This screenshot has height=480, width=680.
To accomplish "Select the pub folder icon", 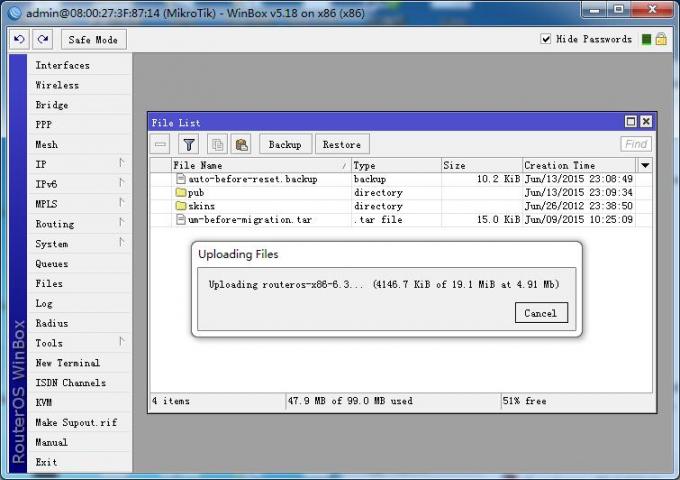I will click(181, 192).
